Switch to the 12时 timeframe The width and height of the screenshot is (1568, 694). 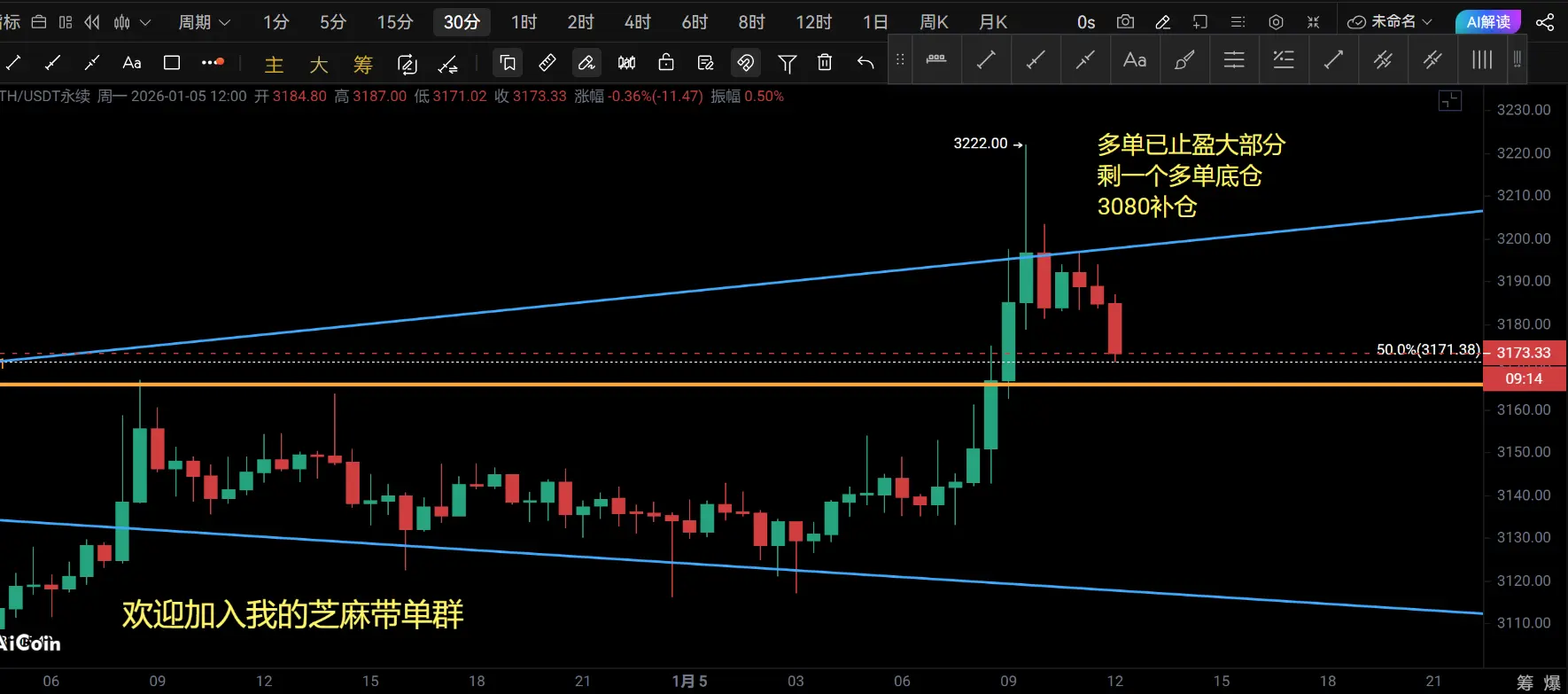814,22
